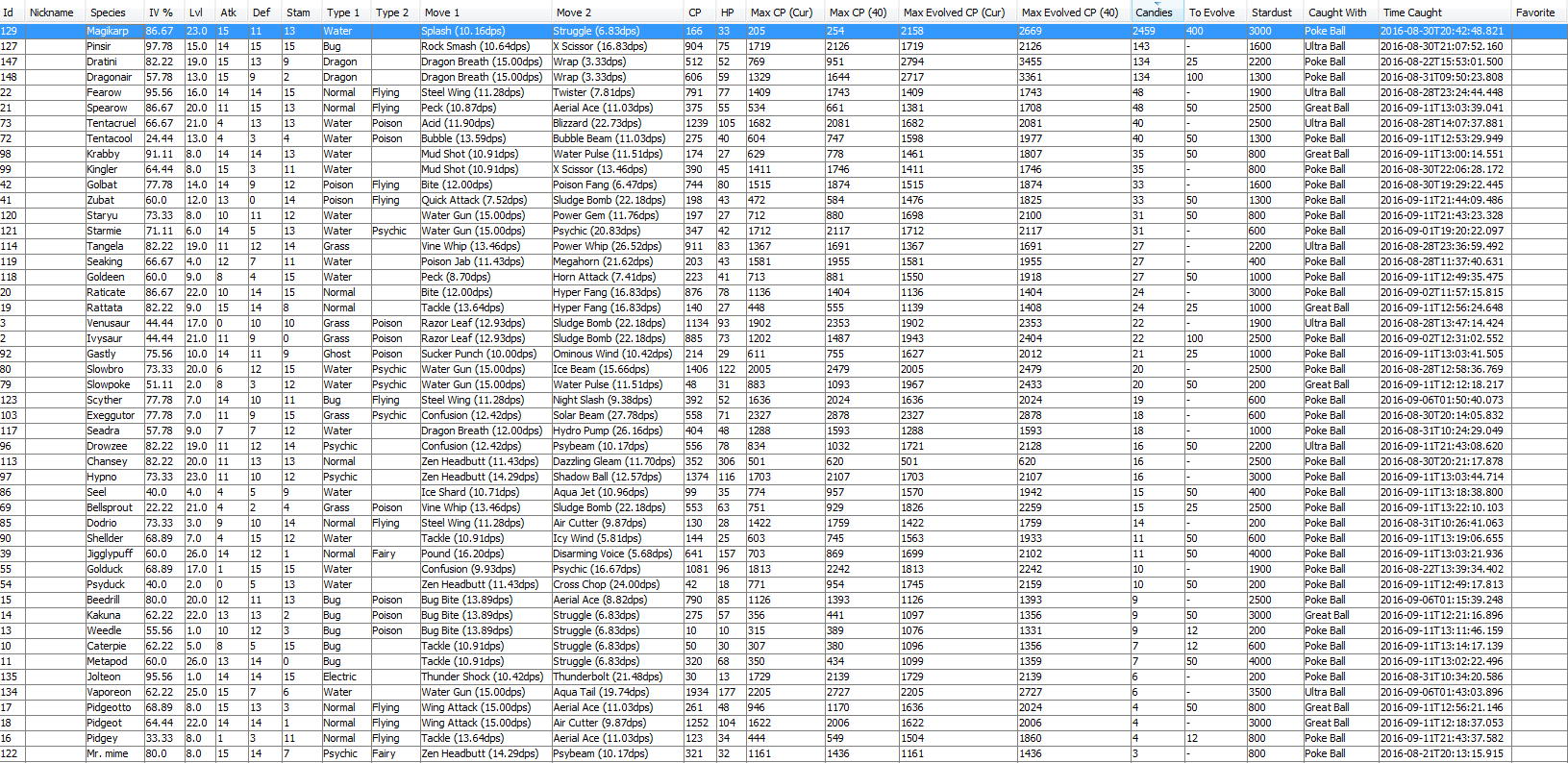The width and height of the screenshot is (1568, 763).
Task: Click the Chansey species cell
Action: point(113,461)
